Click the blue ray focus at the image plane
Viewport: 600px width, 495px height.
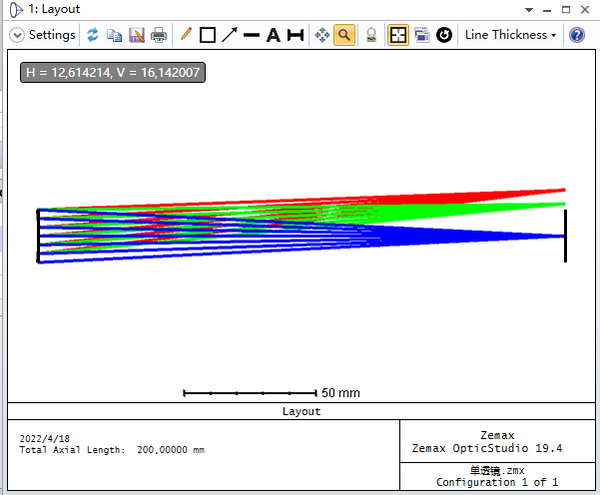(562, 236)
